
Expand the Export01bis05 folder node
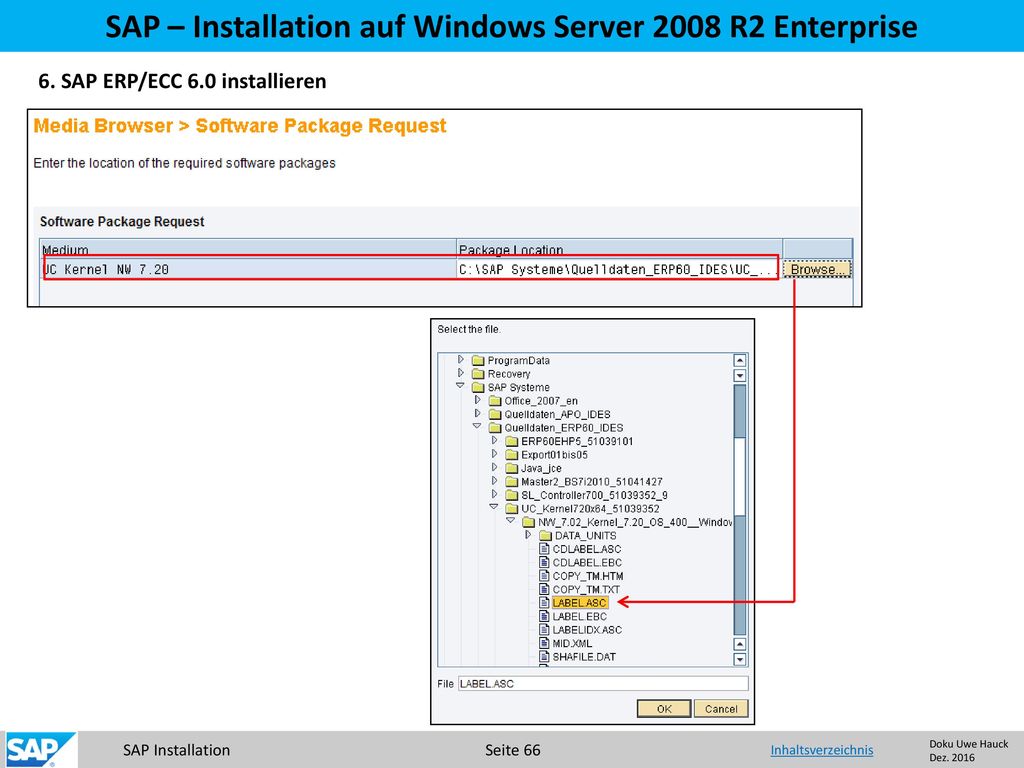[x=494, y=454]
